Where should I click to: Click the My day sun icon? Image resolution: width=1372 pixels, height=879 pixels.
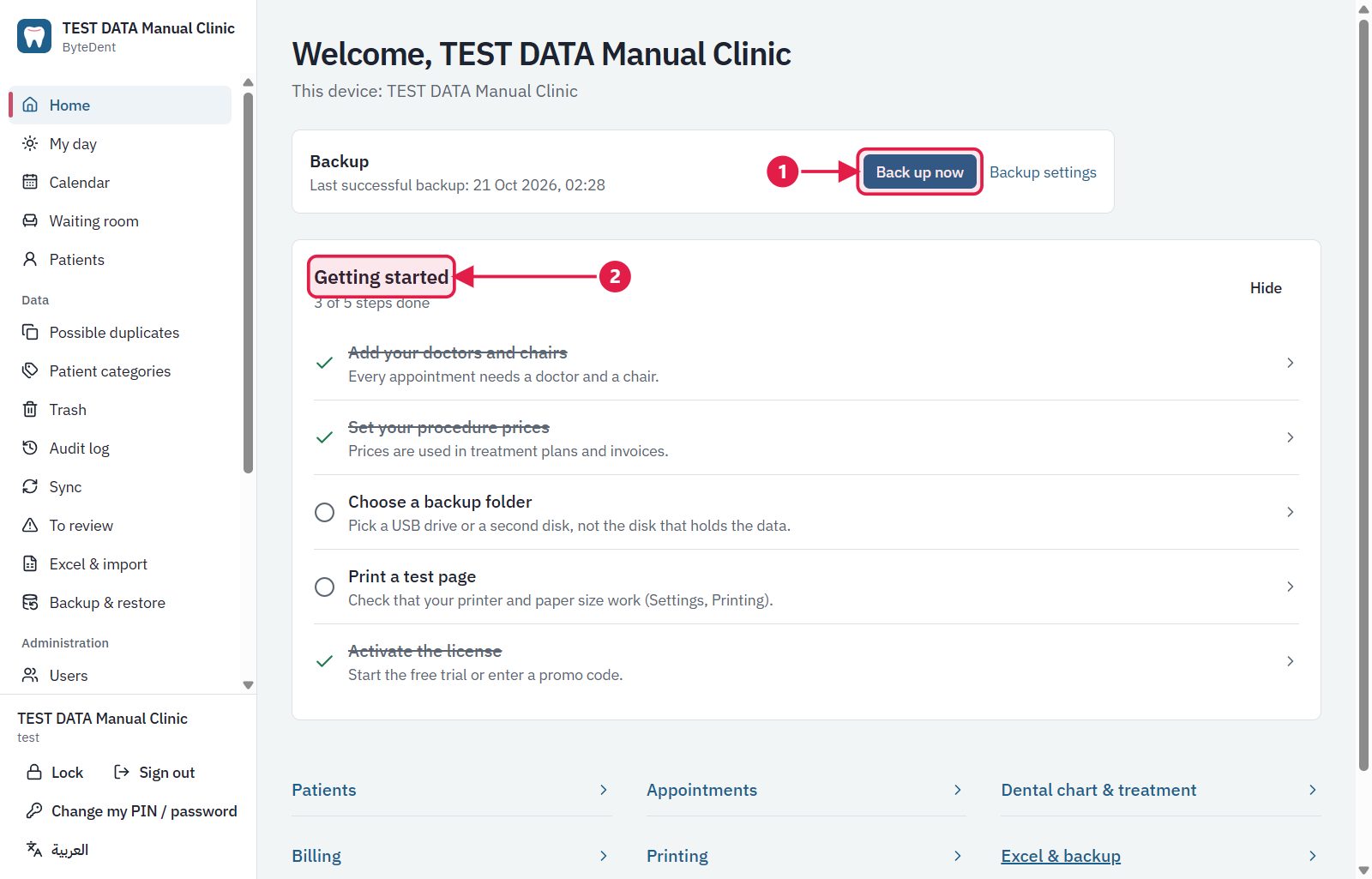pos(30,143)
